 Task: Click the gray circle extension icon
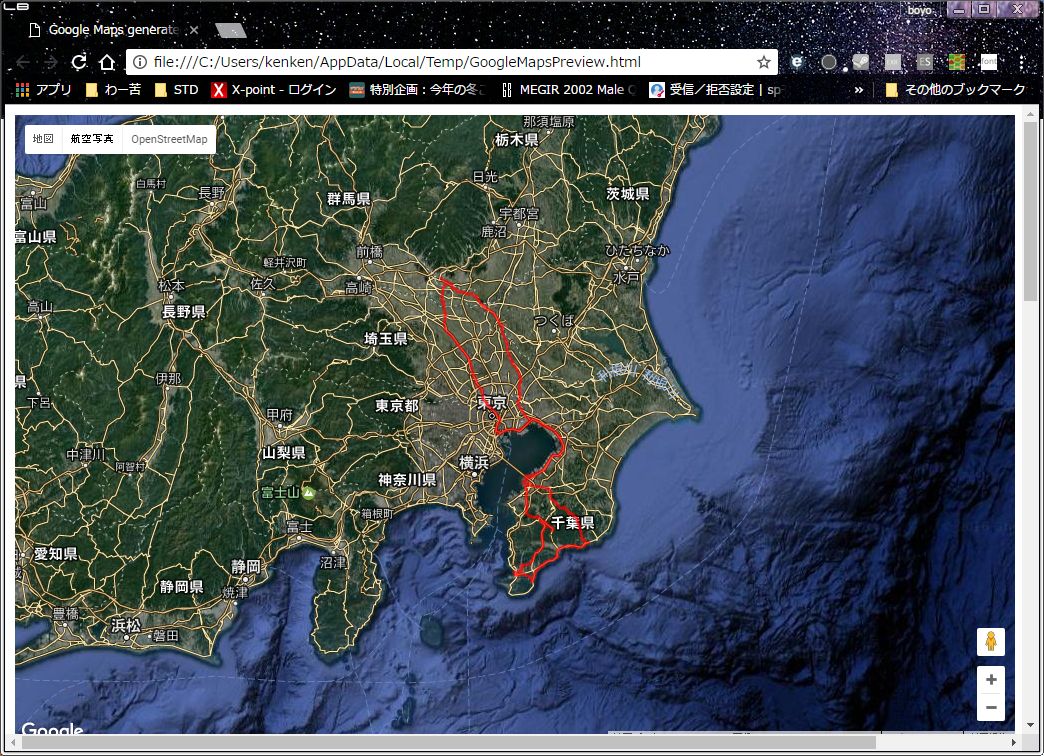[x=828, y=62]
